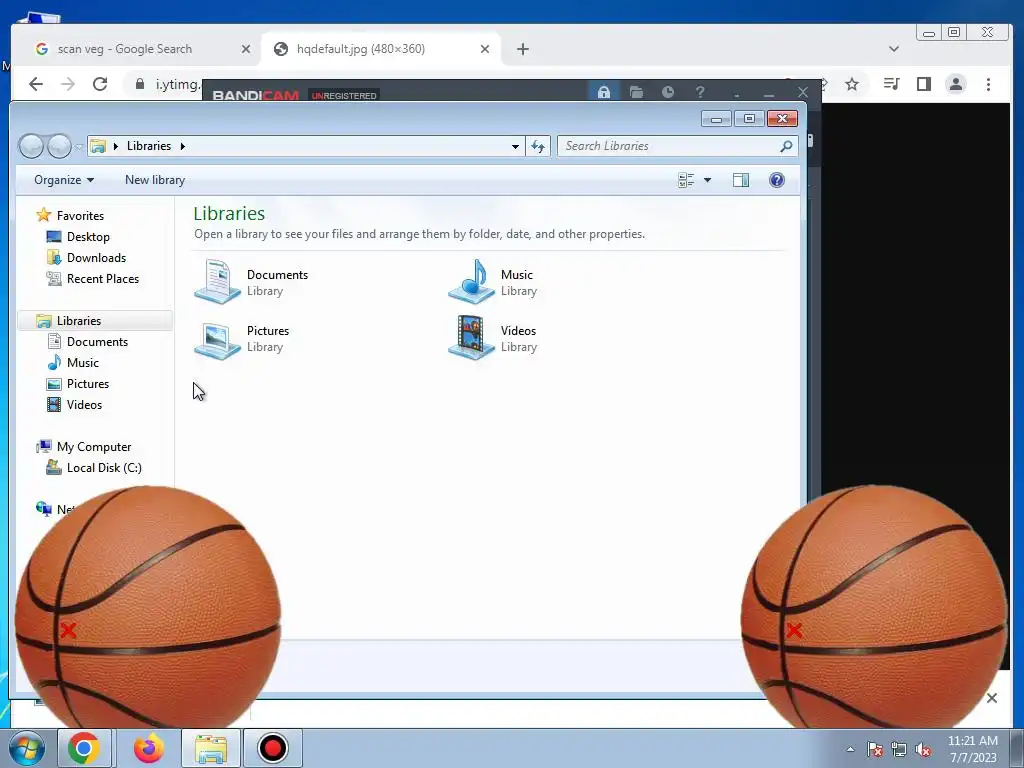Select Local Disk (C:) in the tree
This screenshot has height=768, width=1024.
(x=104, y=468)
